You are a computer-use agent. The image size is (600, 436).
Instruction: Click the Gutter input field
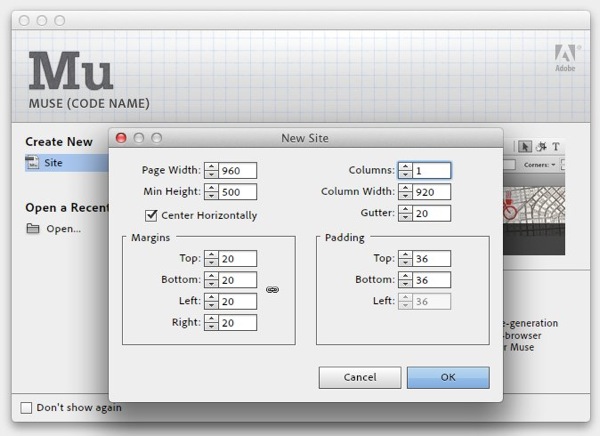(432, 213)
